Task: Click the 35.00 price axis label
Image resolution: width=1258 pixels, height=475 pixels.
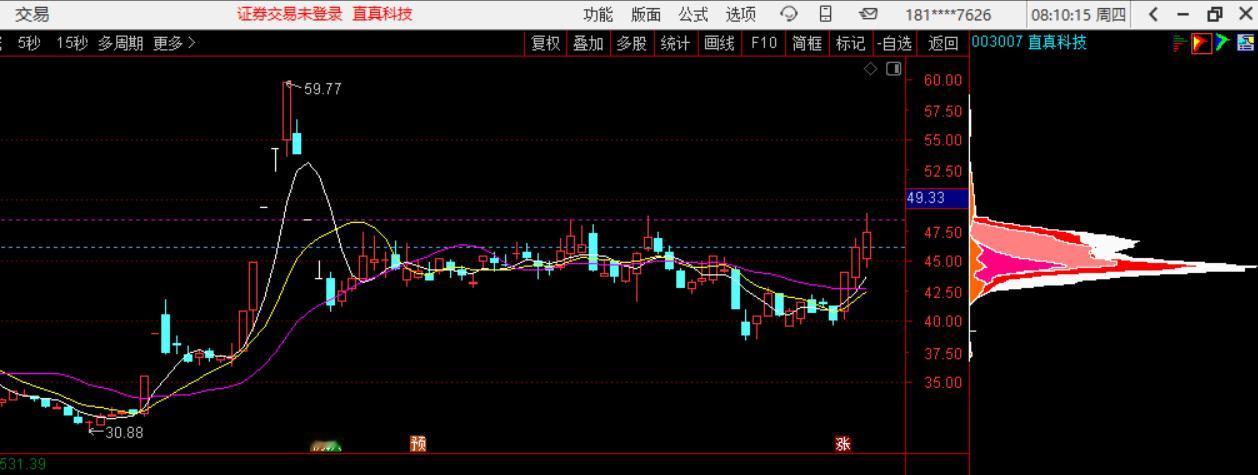Action: tap(945, 382)
